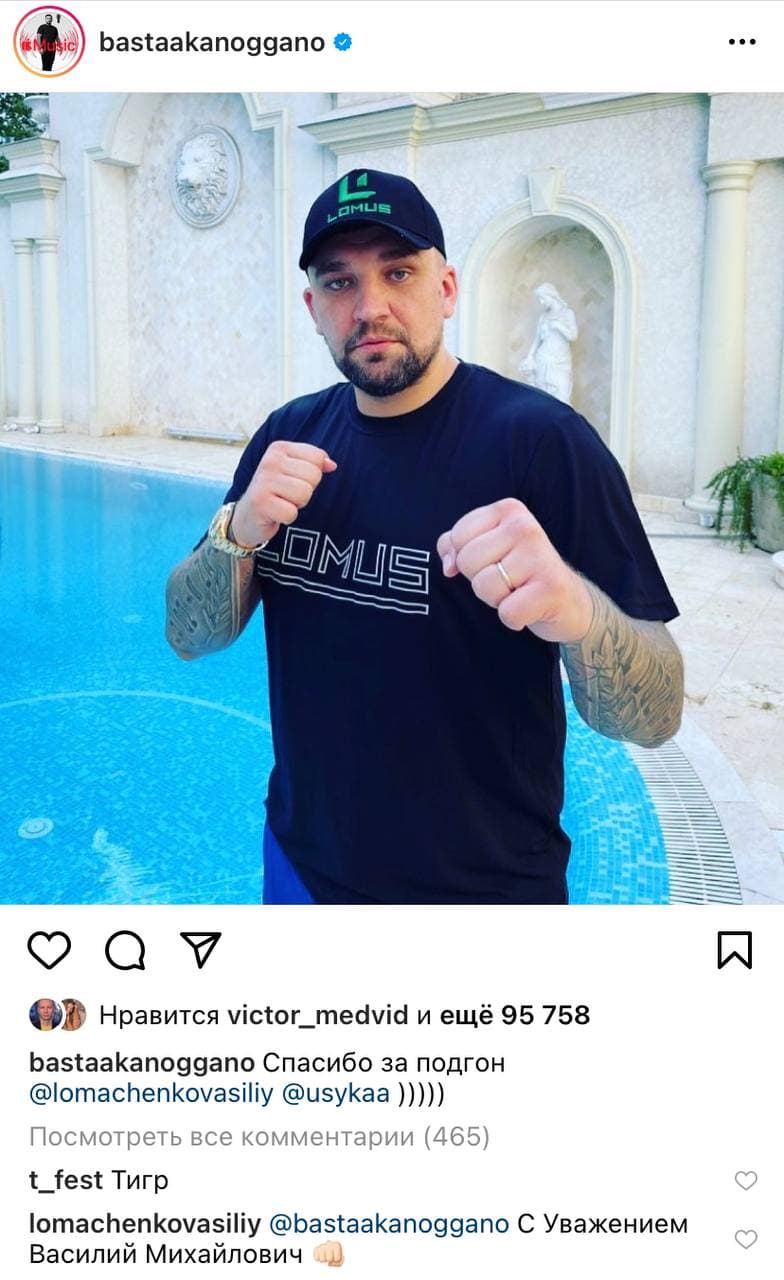Viewport: 784px width, 1280px height.
Task: Open the bastaakanoggano profile picture story
Action: [49, 42]
